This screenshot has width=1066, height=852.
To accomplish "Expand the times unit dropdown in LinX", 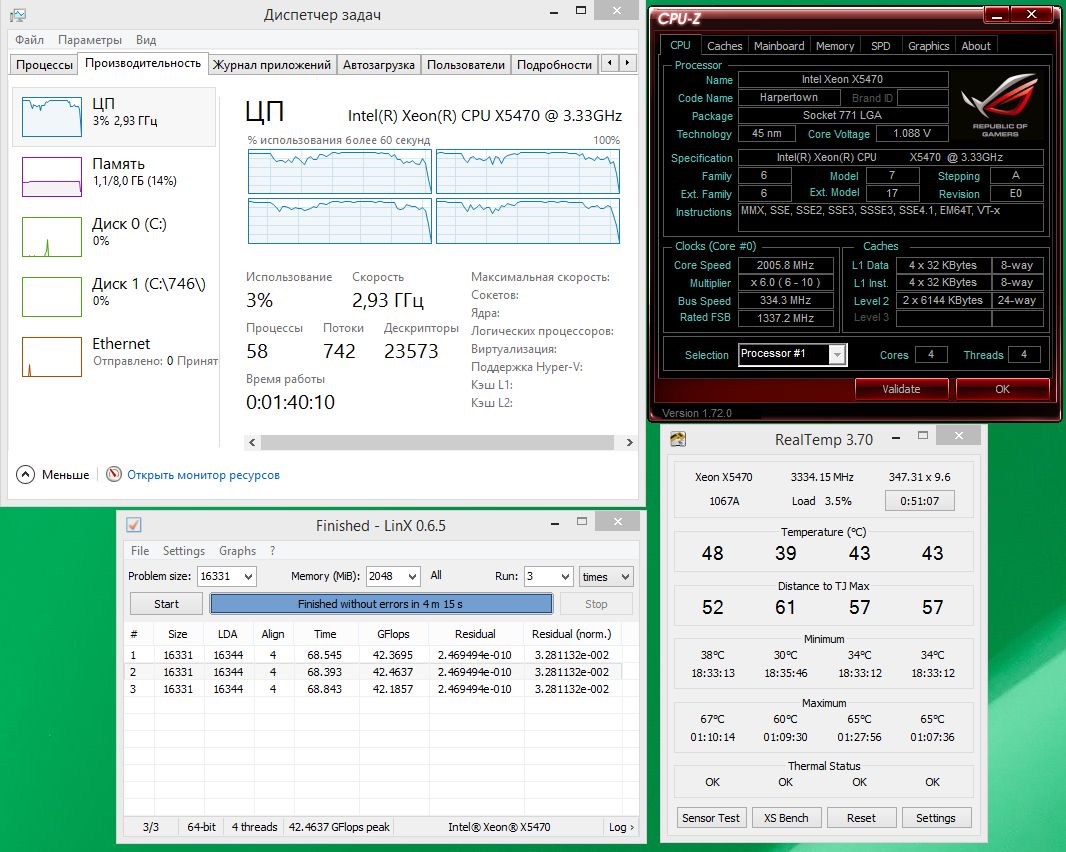I will (606, 576).
